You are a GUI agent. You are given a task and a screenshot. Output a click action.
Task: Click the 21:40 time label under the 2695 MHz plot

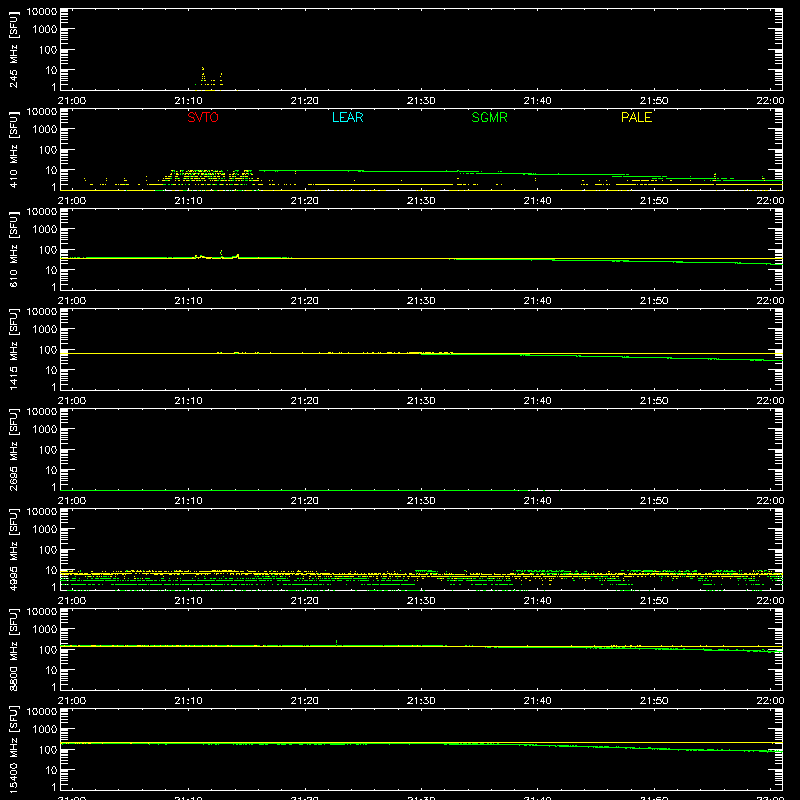tap(537, 501)
